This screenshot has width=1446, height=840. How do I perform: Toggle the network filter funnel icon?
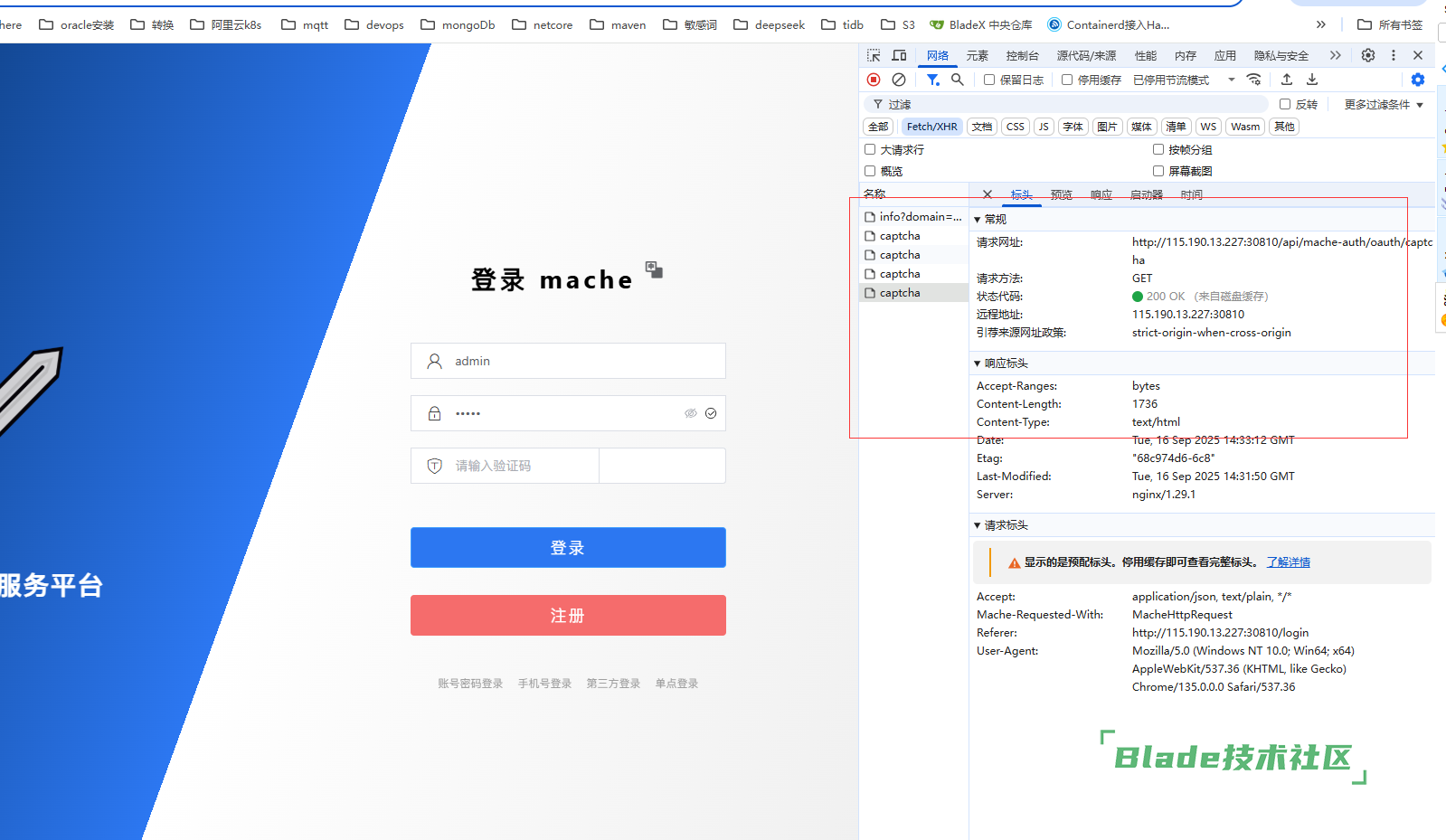[x=932, y=80]
